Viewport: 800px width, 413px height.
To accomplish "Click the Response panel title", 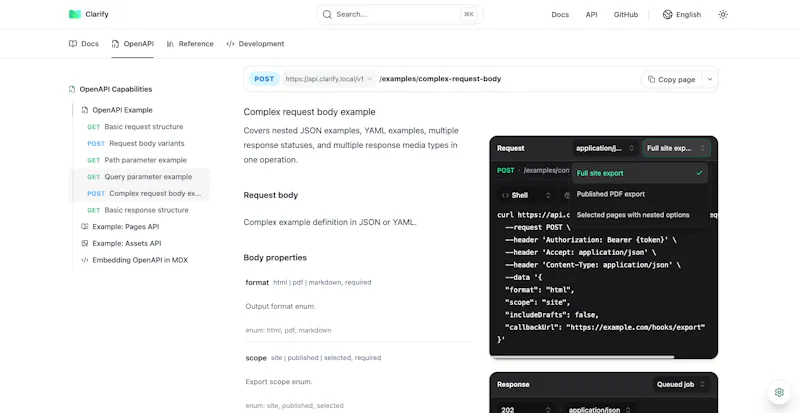I will (x=513, y=384).
